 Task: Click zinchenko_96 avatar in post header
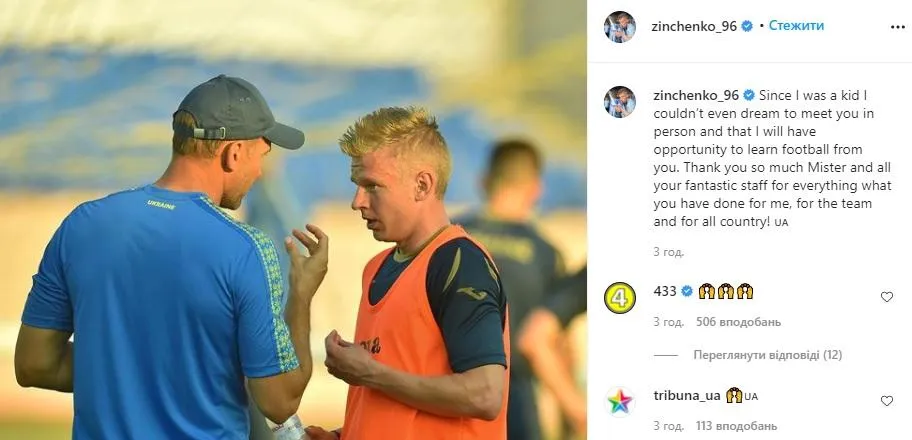[x=619, y=27]
